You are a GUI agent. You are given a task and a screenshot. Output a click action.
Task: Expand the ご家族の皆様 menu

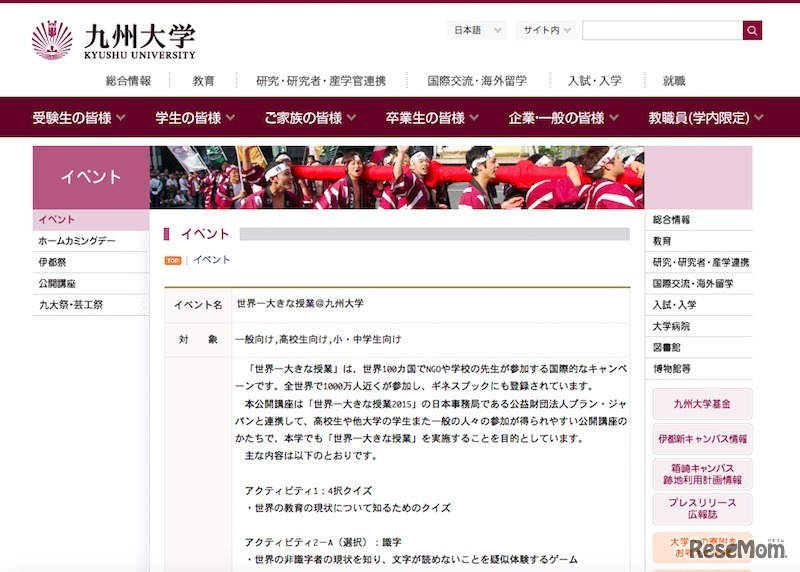point(310,118)
